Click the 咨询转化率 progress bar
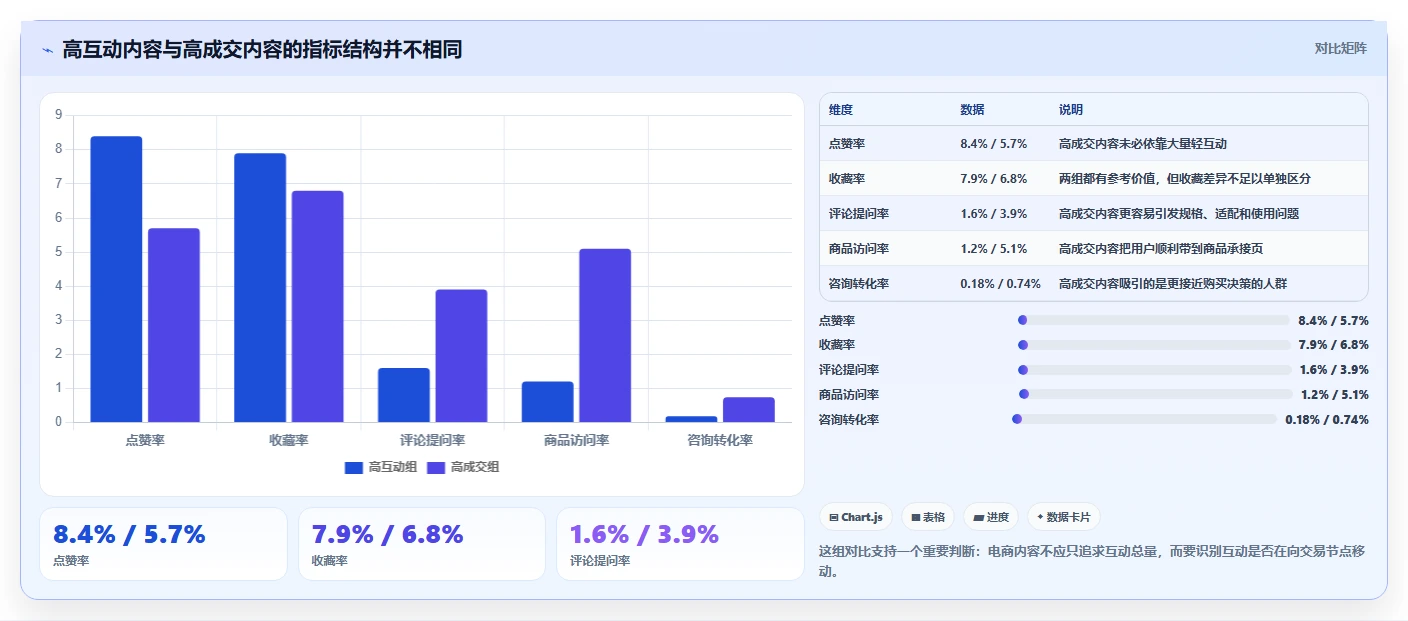The height and width of the screenshot is (621, 1408). coord(1144,419)
